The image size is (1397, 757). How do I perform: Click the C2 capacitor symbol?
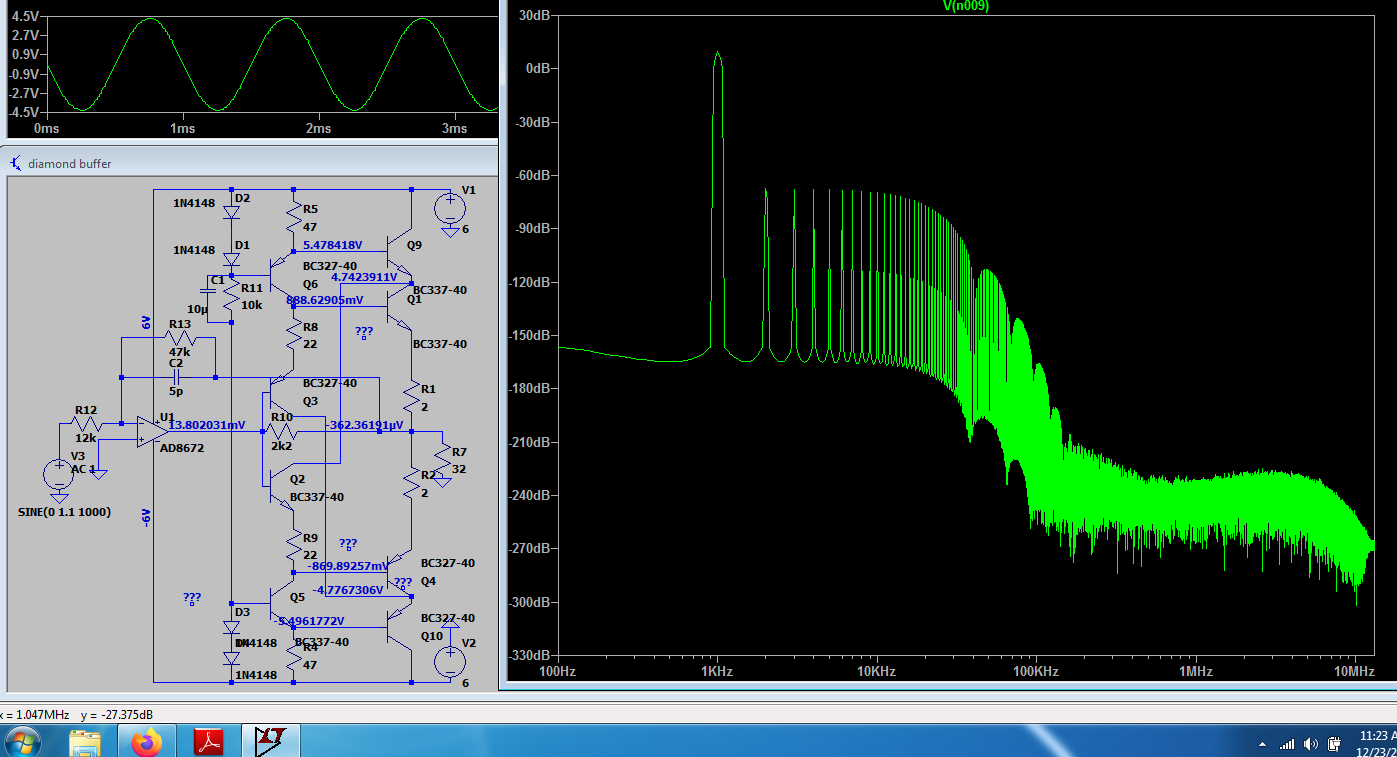pyautogui.click(x=176, y=377)
